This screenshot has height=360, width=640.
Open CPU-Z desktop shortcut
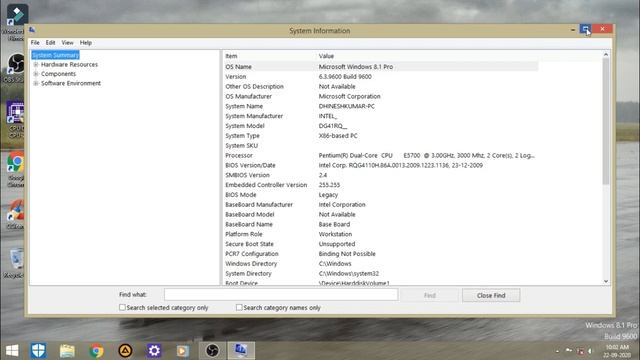(16, 119)
